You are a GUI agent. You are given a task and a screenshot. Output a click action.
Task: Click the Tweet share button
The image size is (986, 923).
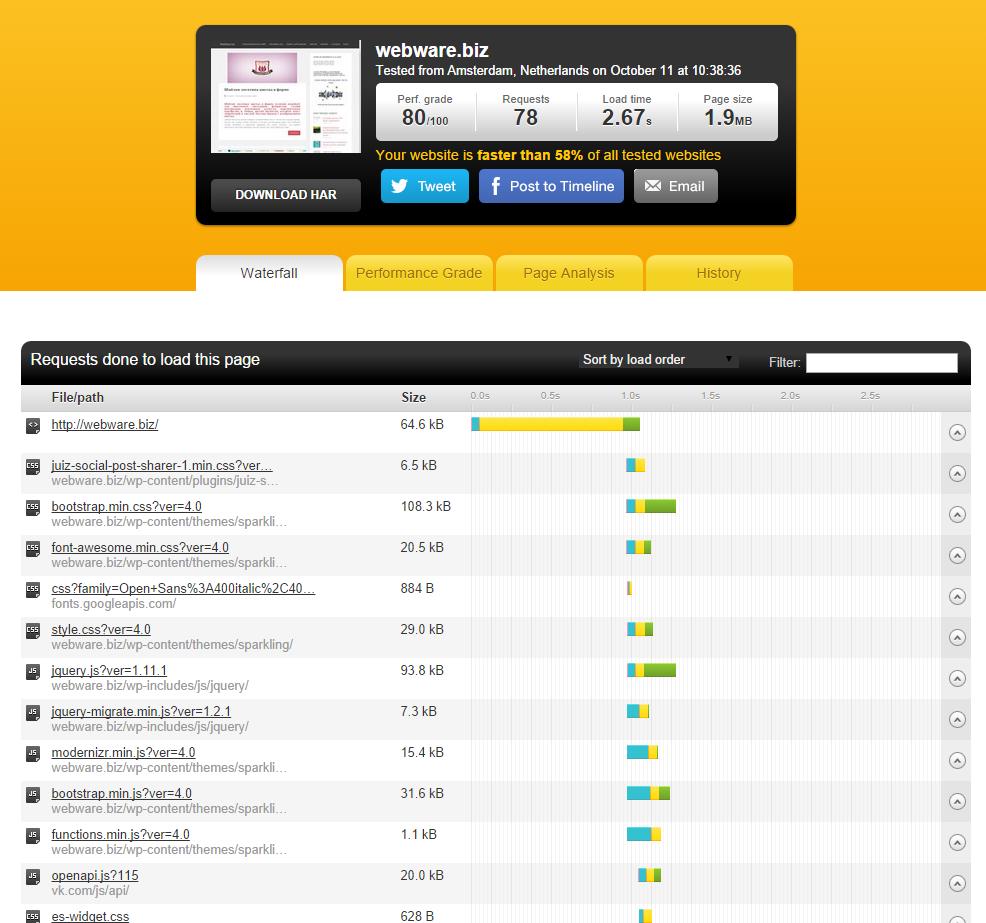click(424, 186)
